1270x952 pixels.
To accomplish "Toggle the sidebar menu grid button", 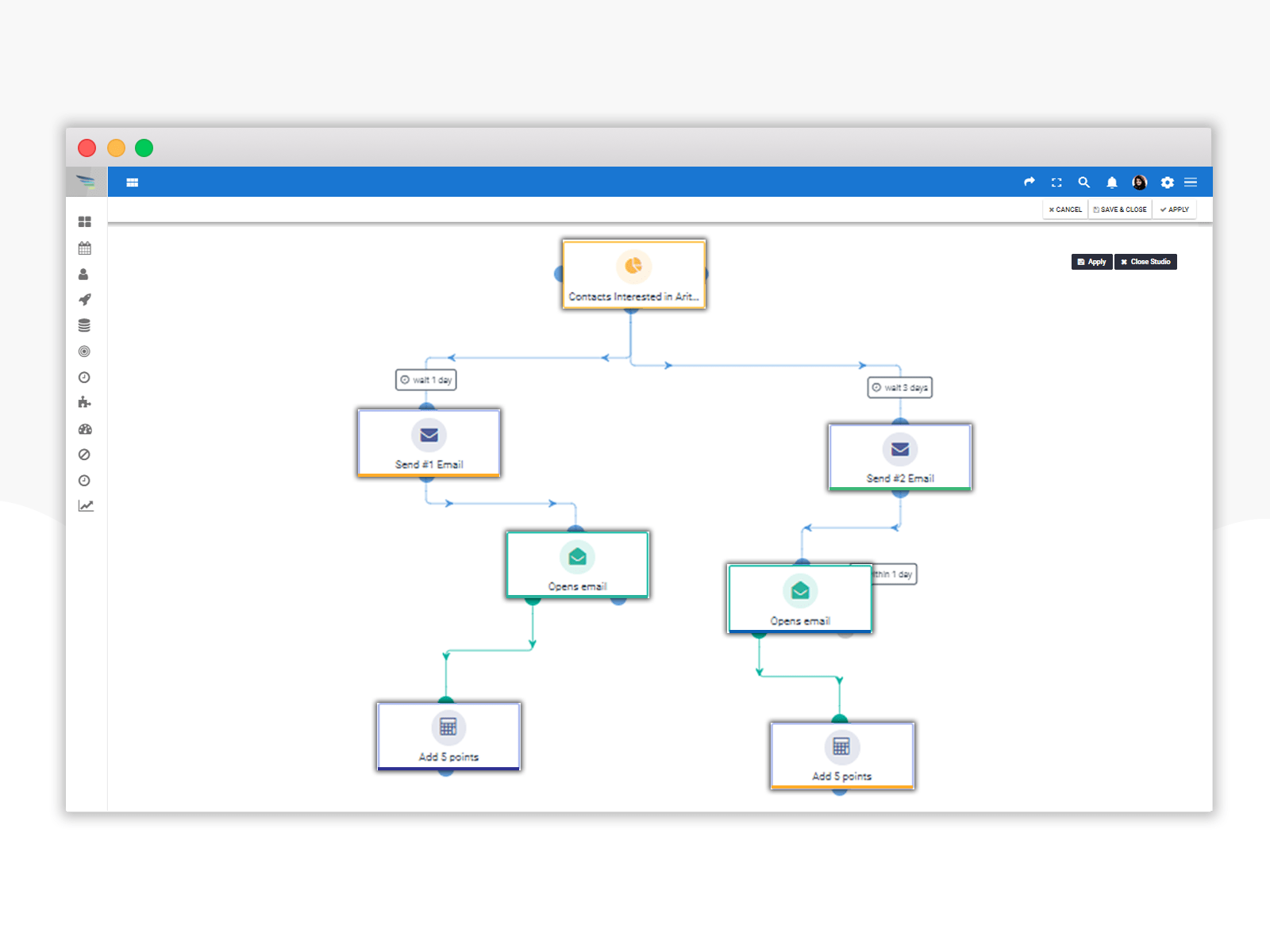I will click(133, 182).
